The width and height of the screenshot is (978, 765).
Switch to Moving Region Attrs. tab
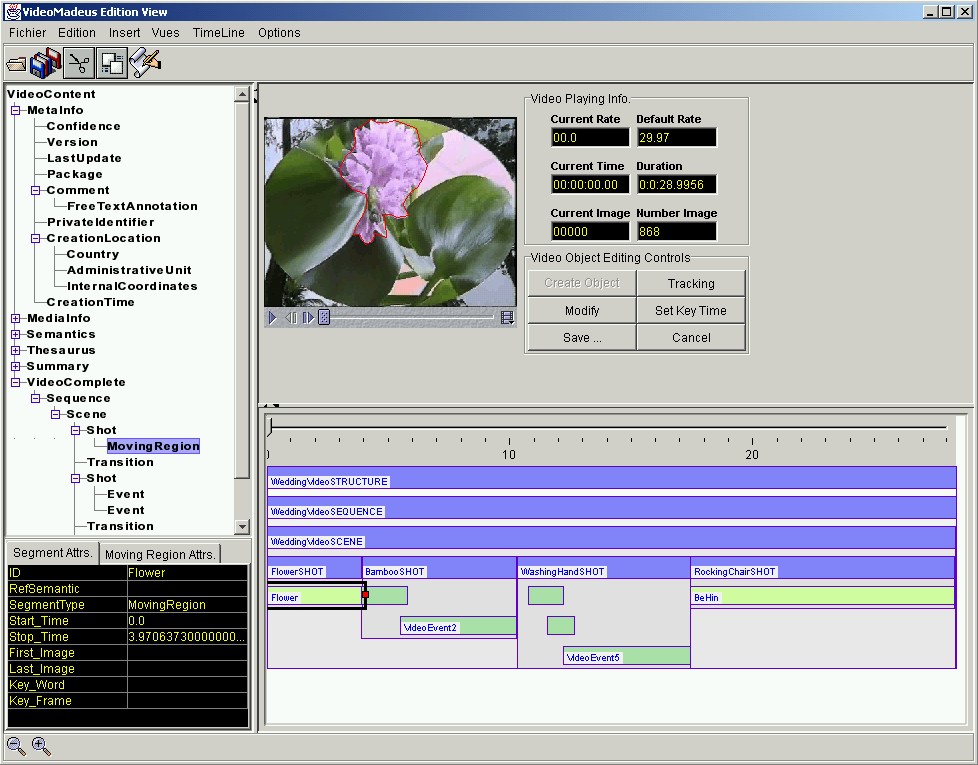tap(160, 554)
